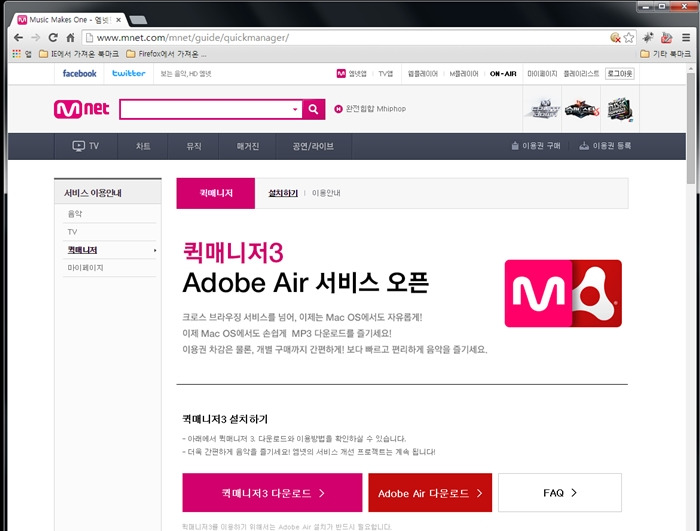This screenshot has height=531, width=700.
Task: Open the facebook link
Action: pyautogui.click(x=79, y=73)
